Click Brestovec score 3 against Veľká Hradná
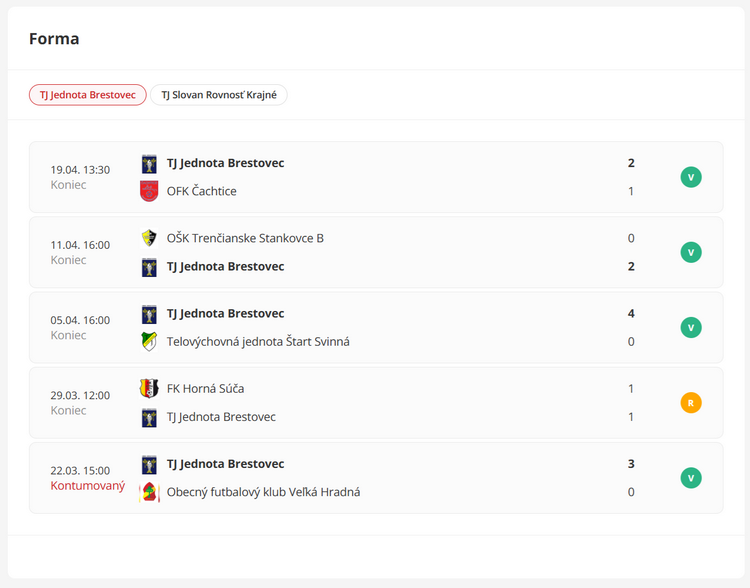 (631, 464)
